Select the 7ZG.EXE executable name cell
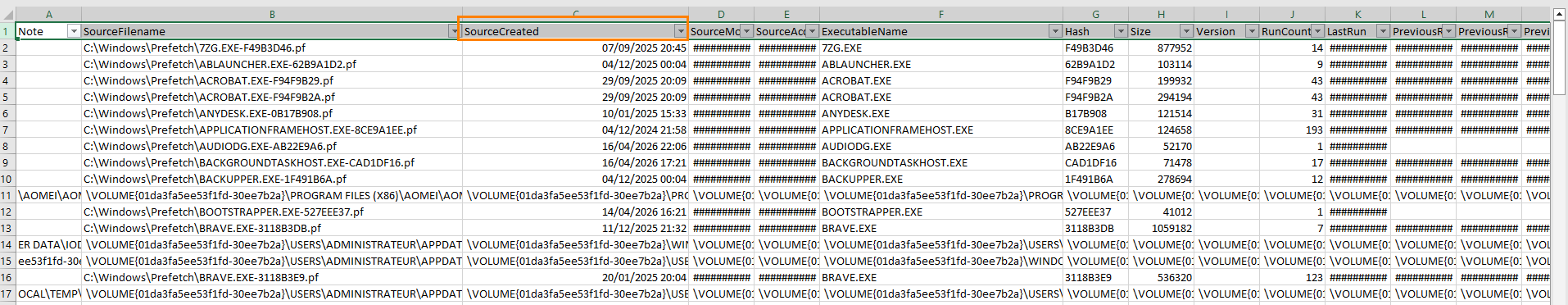Screen dimensions: 1568x305 pos(941,48)
